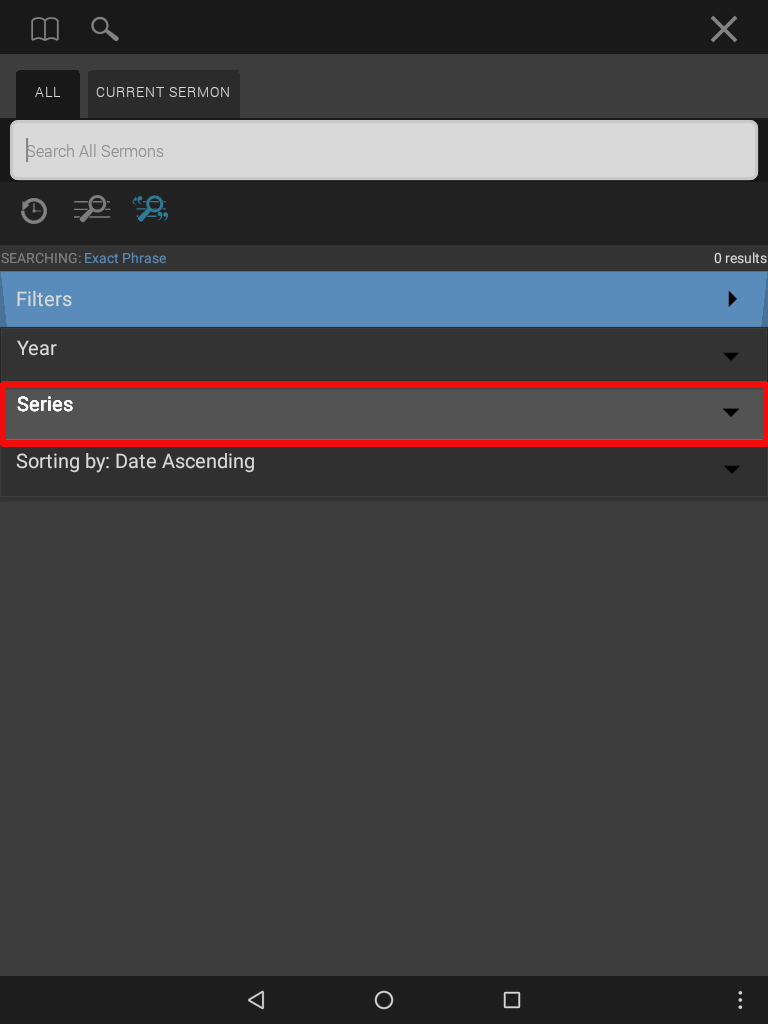768x1024 pixels.
Task: Focus the Search All Sermons field
Action: tap(384, 150)
